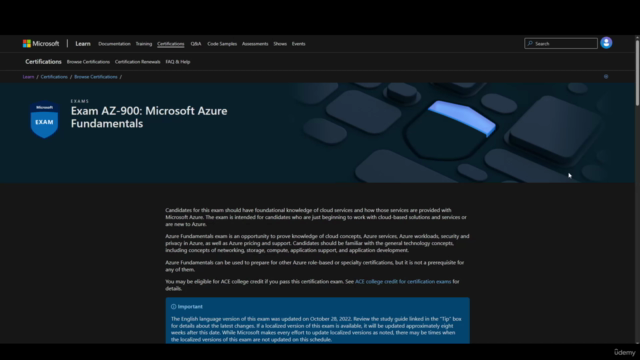The height and width of the screenshot is (360, 640).
Task: Click the Exam AZ-900 title heading
Action: [x=149, y=117]
